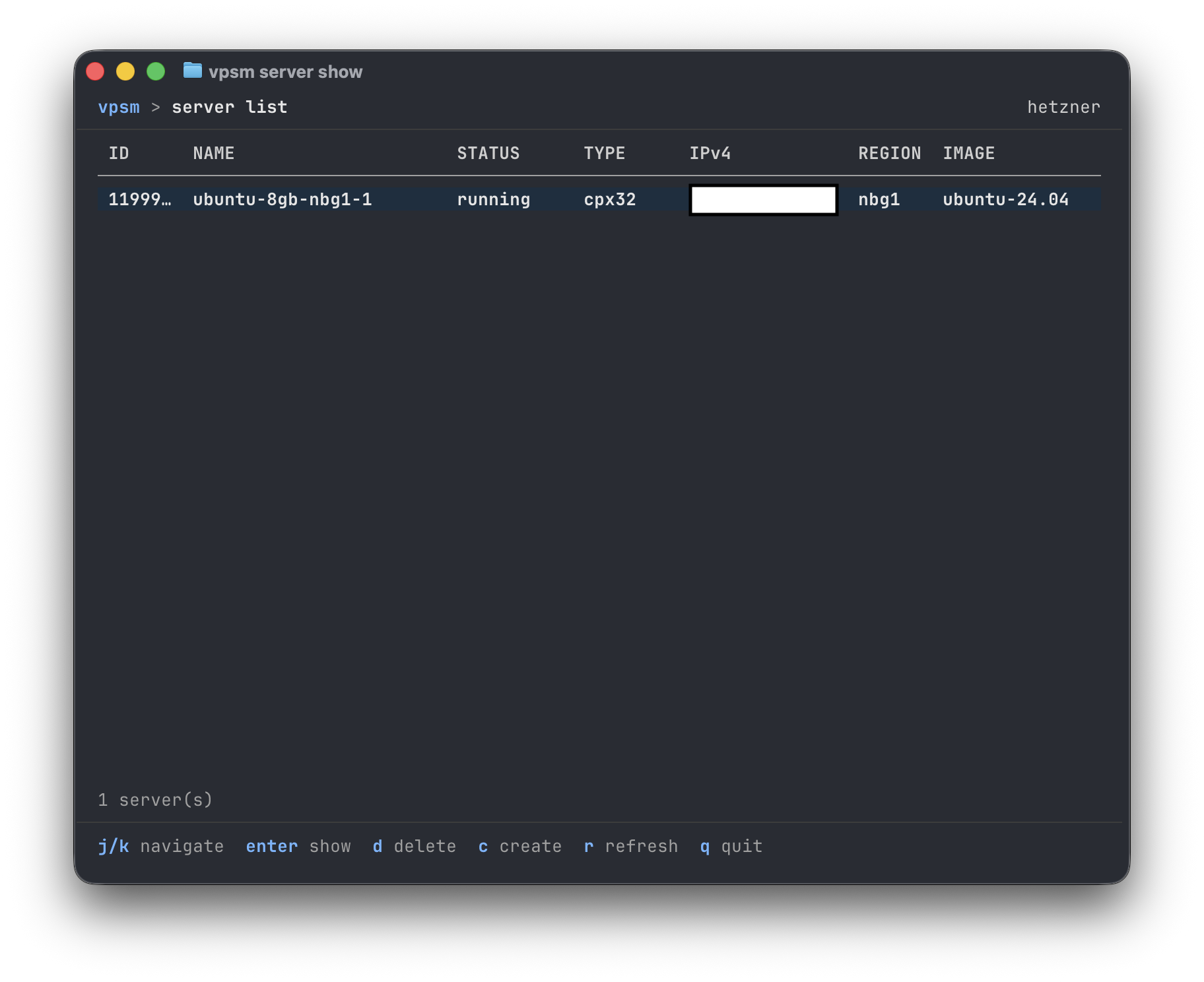1204x982 pixels.
Task: Click the green zoom traffic light
Action: click(157, 71)
